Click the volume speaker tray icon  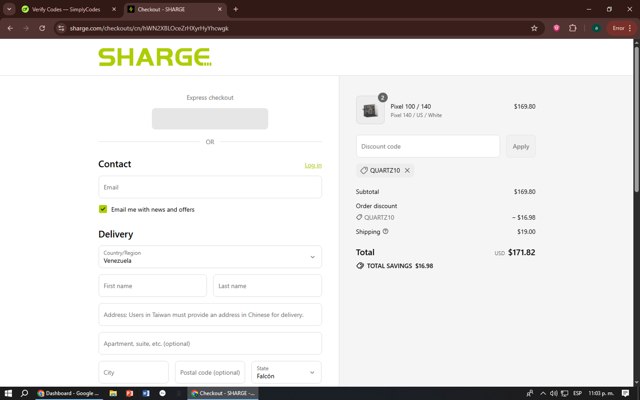point(553,393)
